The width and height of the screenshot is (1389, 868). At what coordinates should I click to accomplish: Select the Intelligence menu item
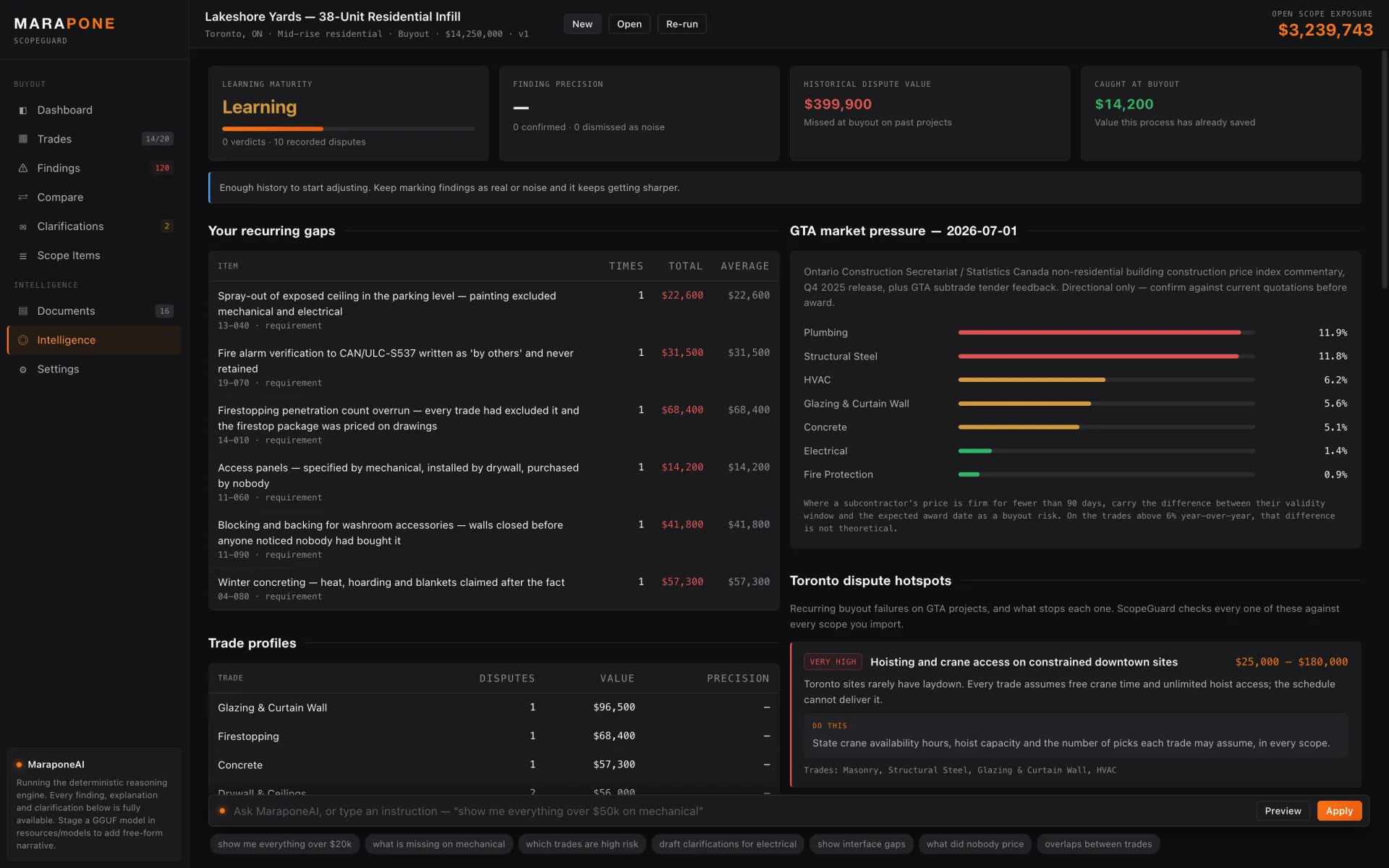click(94, 340)
